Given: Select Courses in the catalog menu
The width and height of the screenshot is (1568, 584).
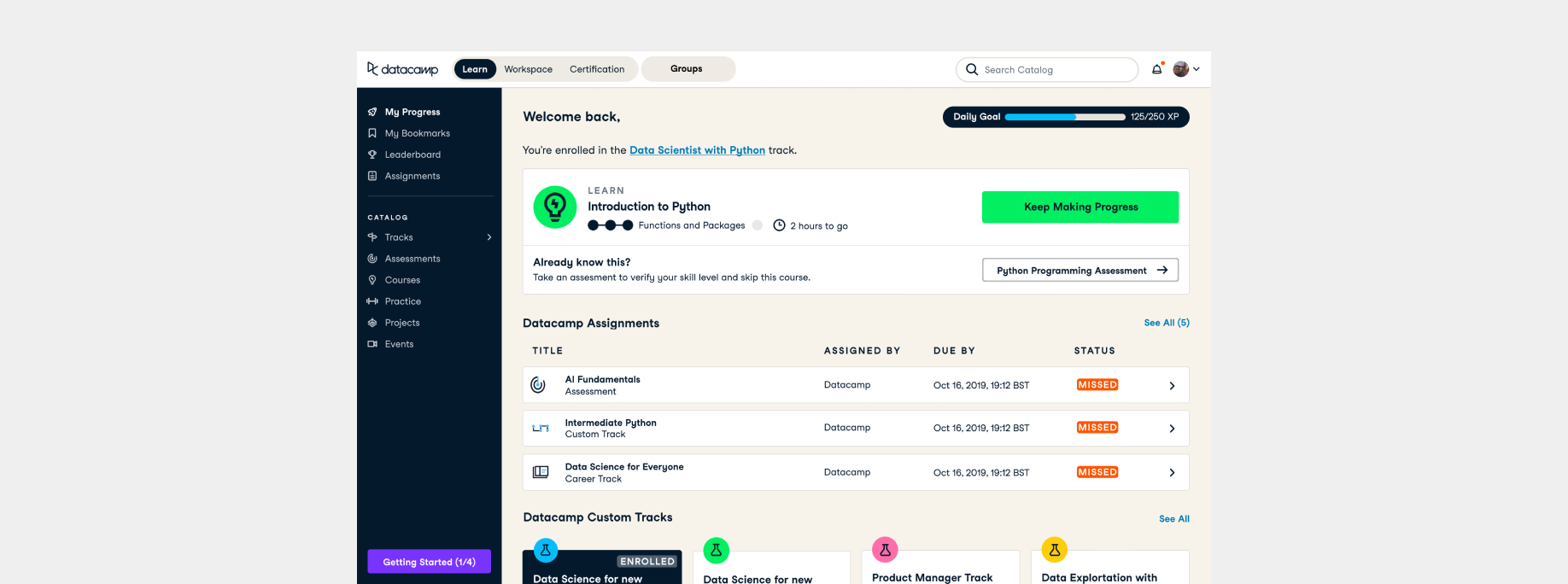Looking at the screenshot, I should (402, 280).
